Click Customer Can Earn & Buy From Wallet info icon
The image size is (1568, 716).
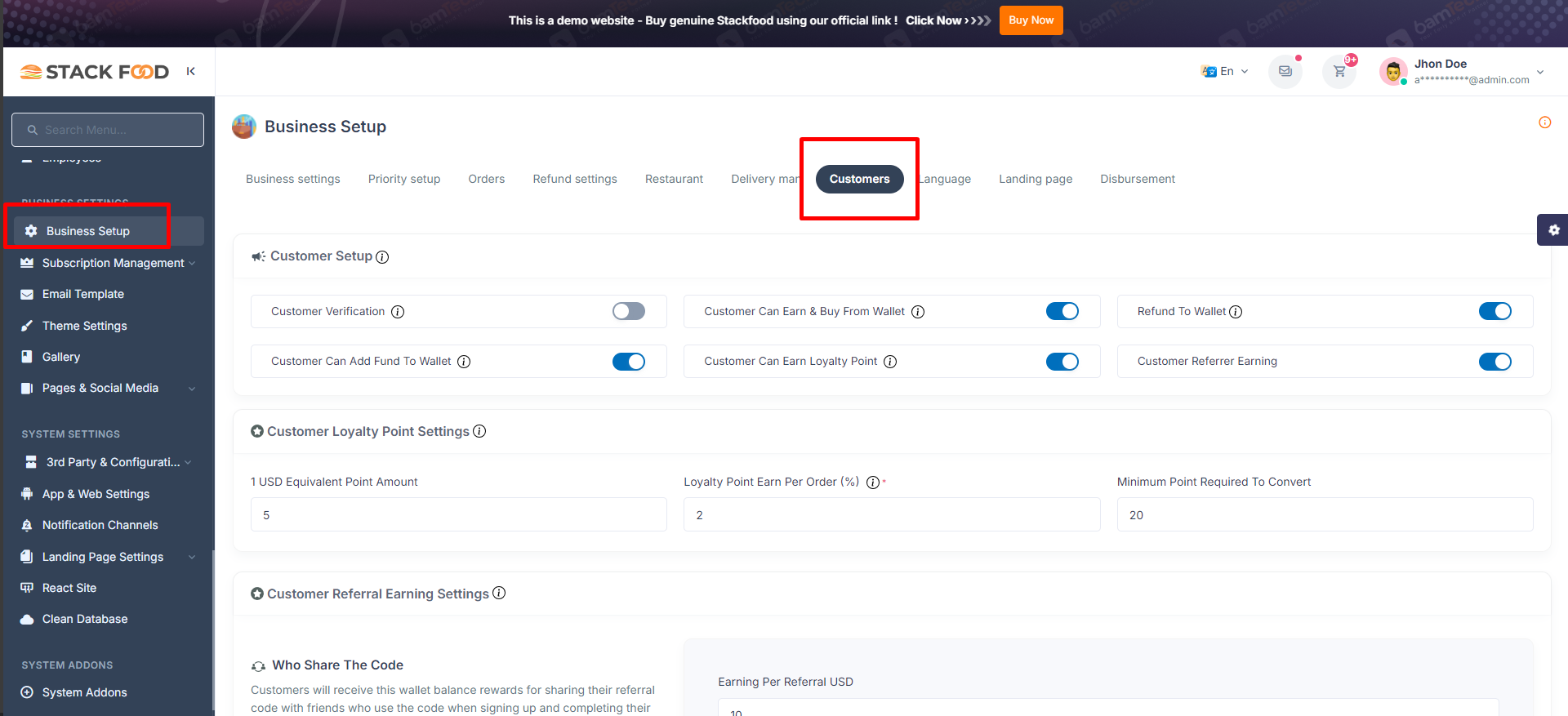coord(918,312)
